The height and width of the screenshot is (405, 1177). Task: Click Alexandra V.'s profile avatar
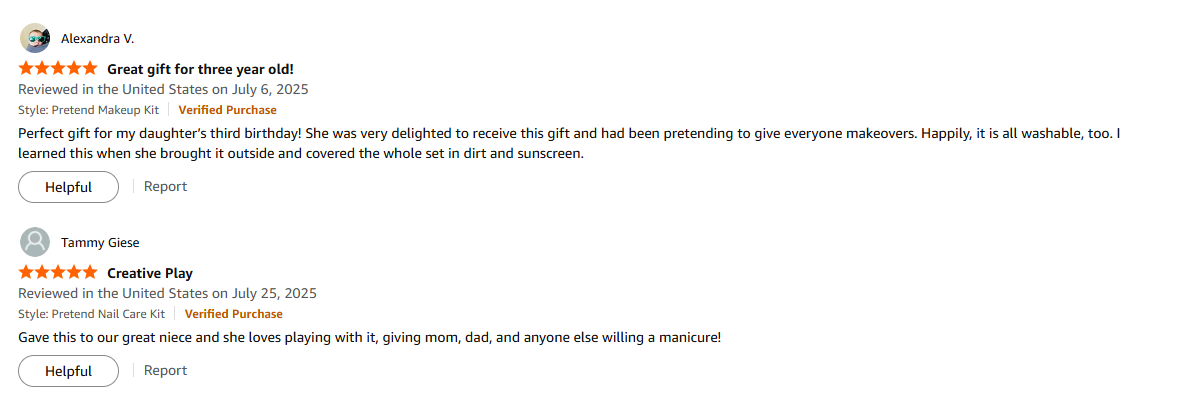(35, 38)
